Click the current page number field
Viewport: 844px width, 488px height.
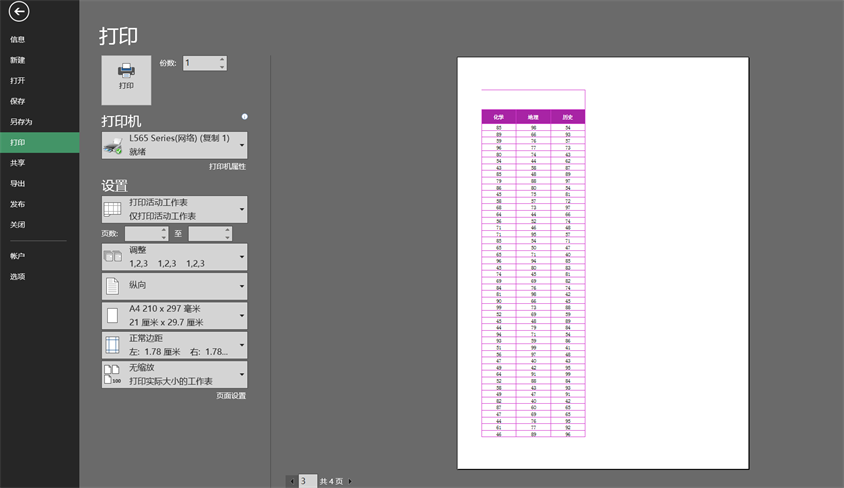click(307, 481)
